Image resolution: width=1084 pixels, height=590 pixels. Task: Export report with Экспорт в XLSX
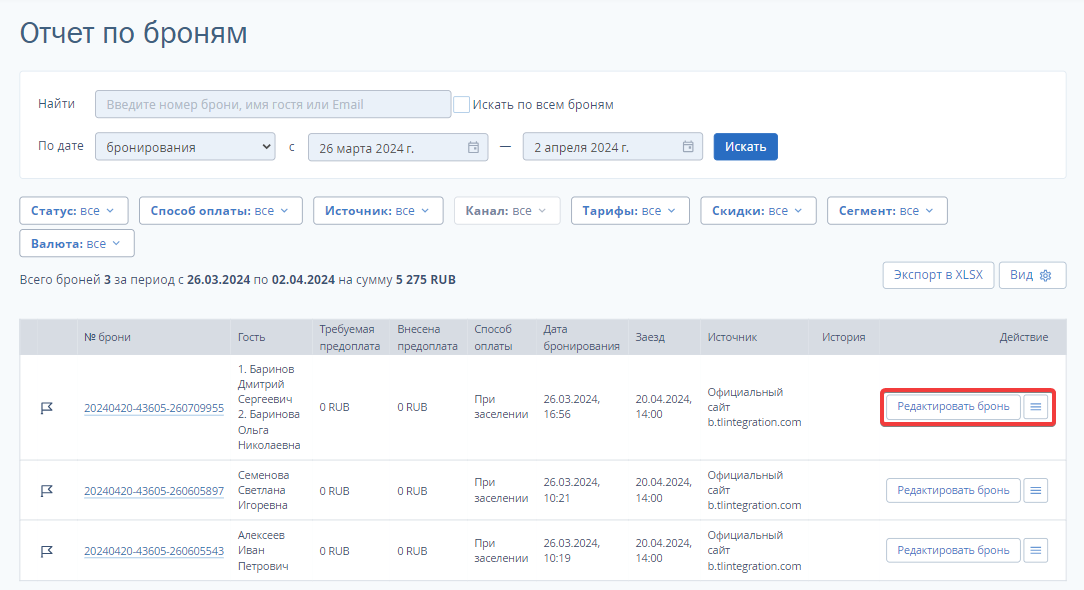(x=938, y=275)
